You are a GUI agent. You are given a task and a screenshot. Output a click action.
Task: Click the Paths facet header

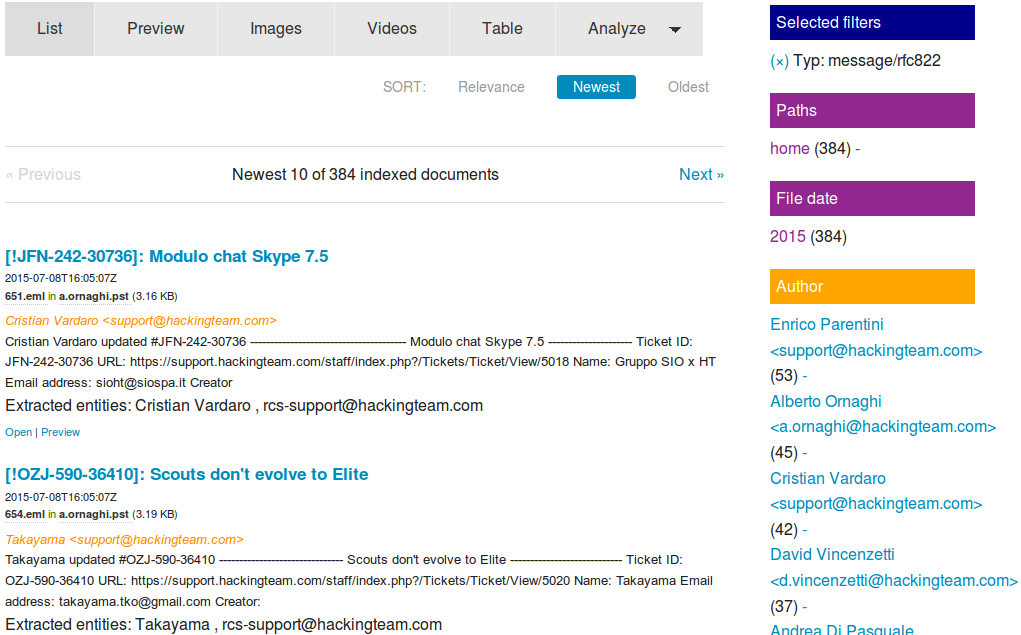(x=872, y=111)
